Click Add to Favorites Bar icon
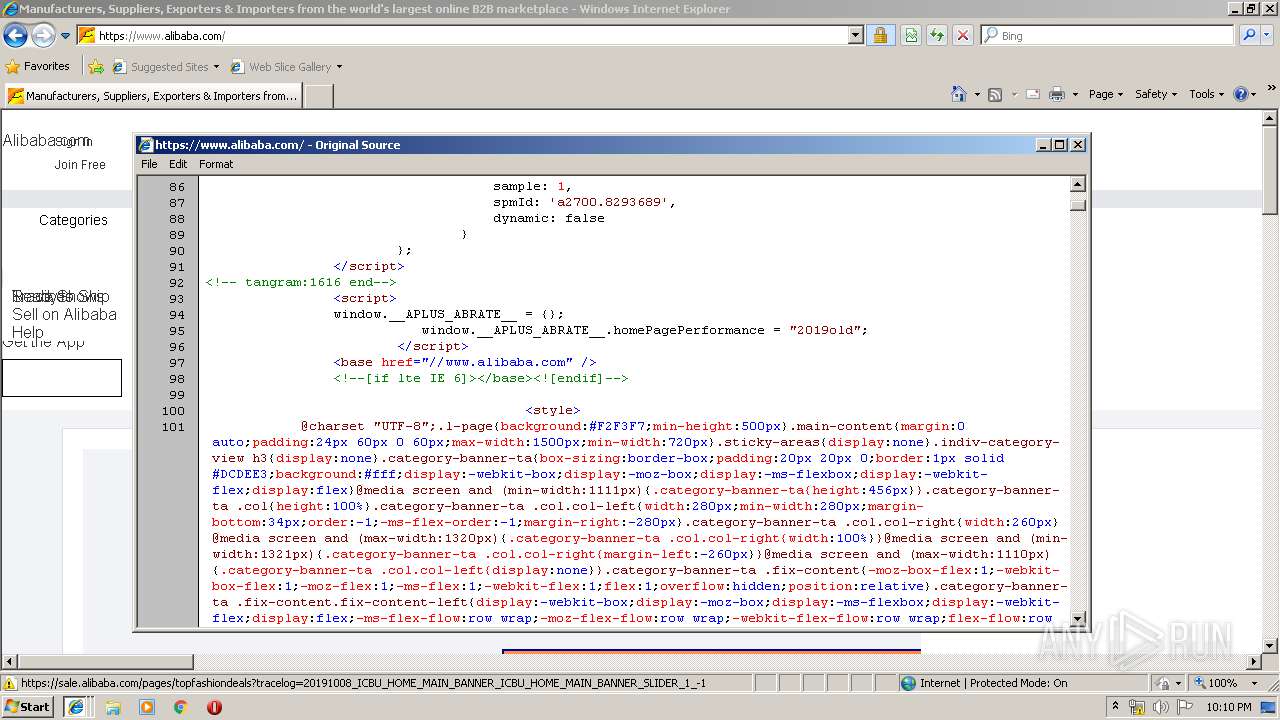1280x720 pixels. (96, 67)
